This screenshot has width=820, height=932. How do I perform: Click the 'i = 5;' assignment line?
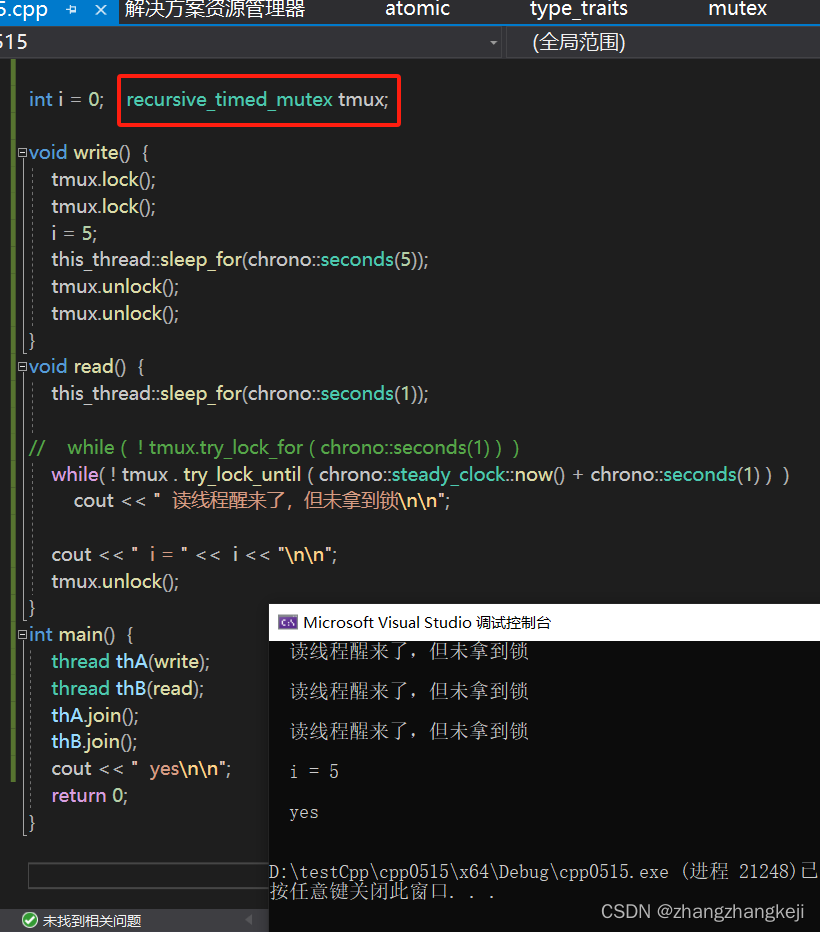pos(74,233)
